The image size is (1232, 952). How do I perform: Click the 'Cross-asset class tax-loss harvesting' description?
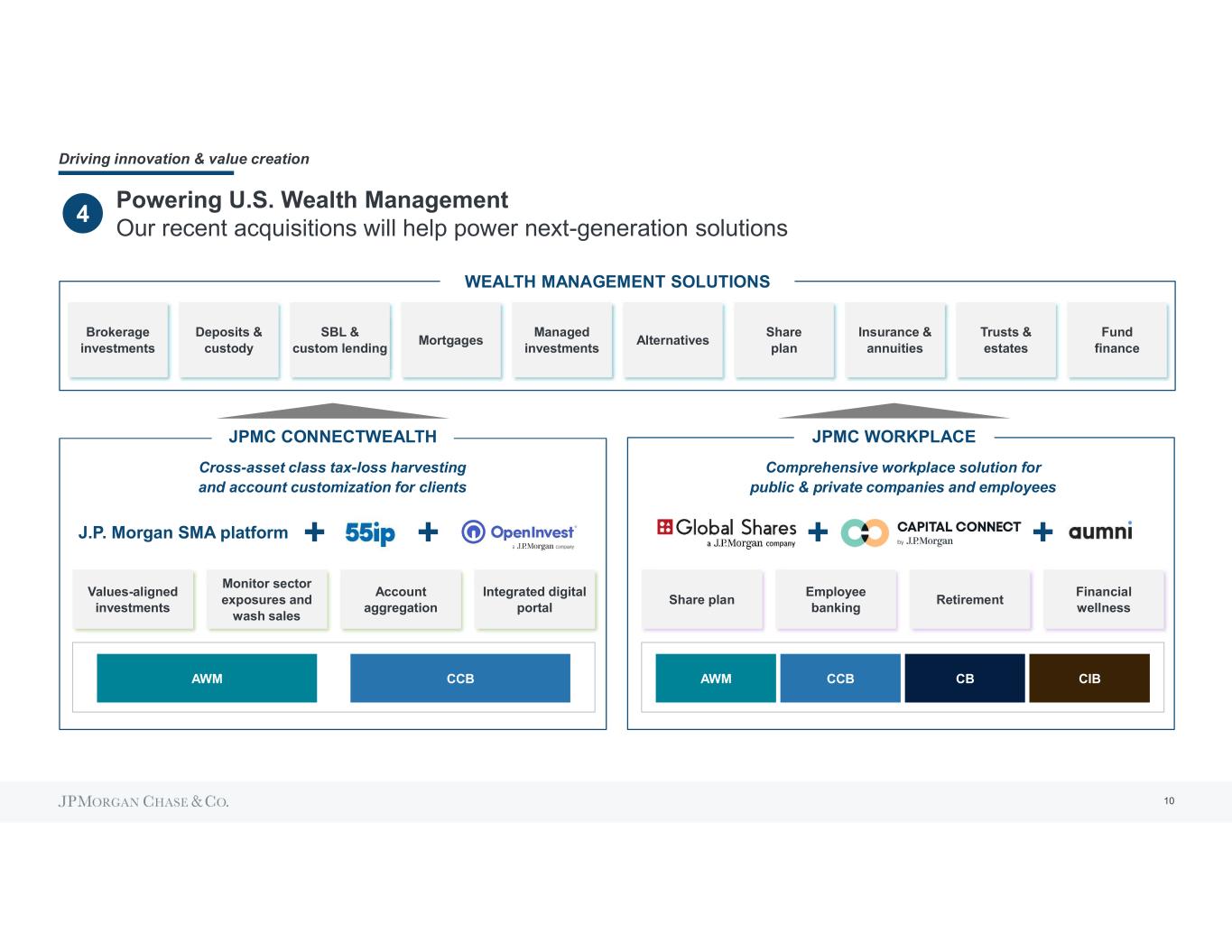332,477
